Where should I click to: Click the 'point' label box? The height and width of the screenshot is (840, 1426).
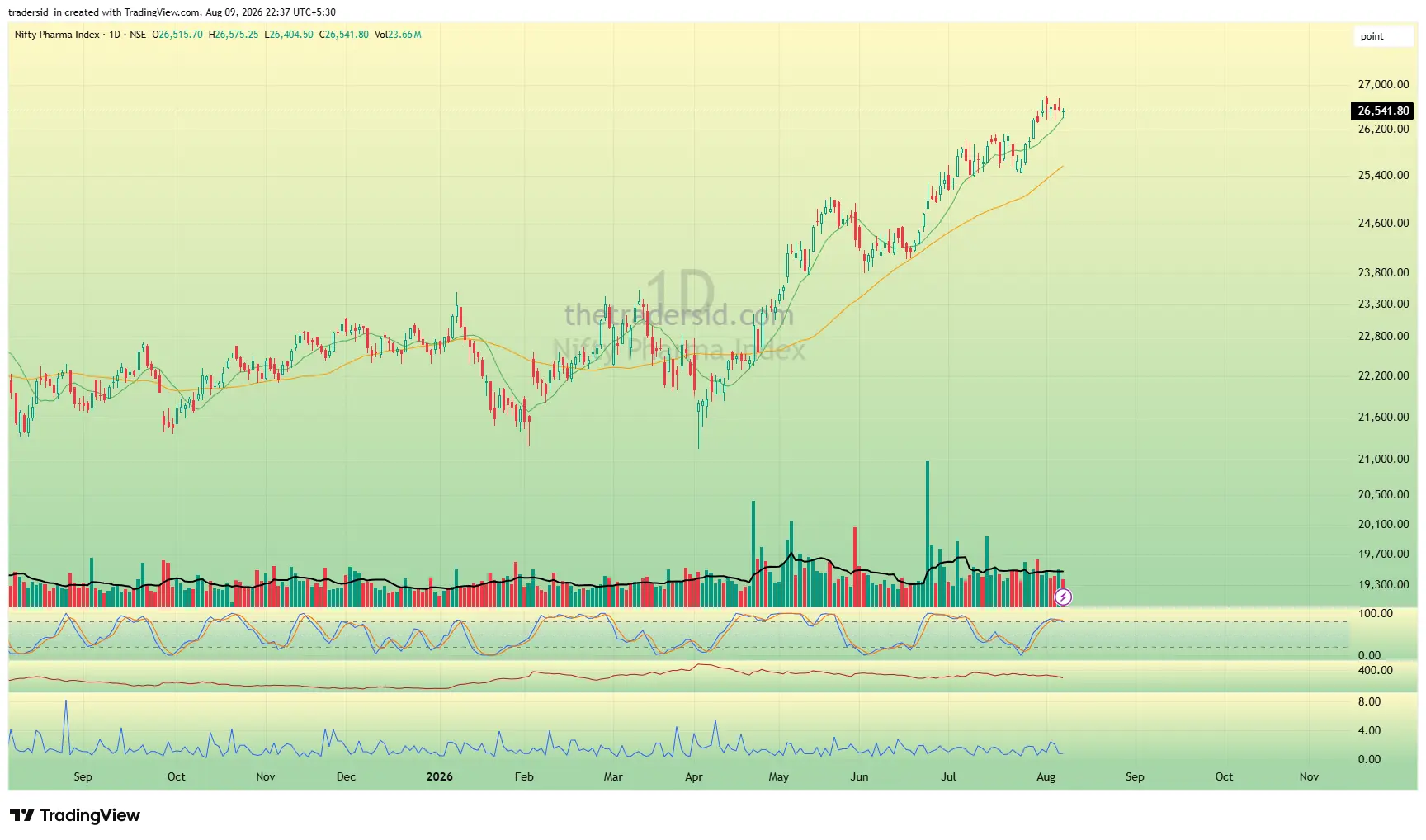tap(1383, 36)
